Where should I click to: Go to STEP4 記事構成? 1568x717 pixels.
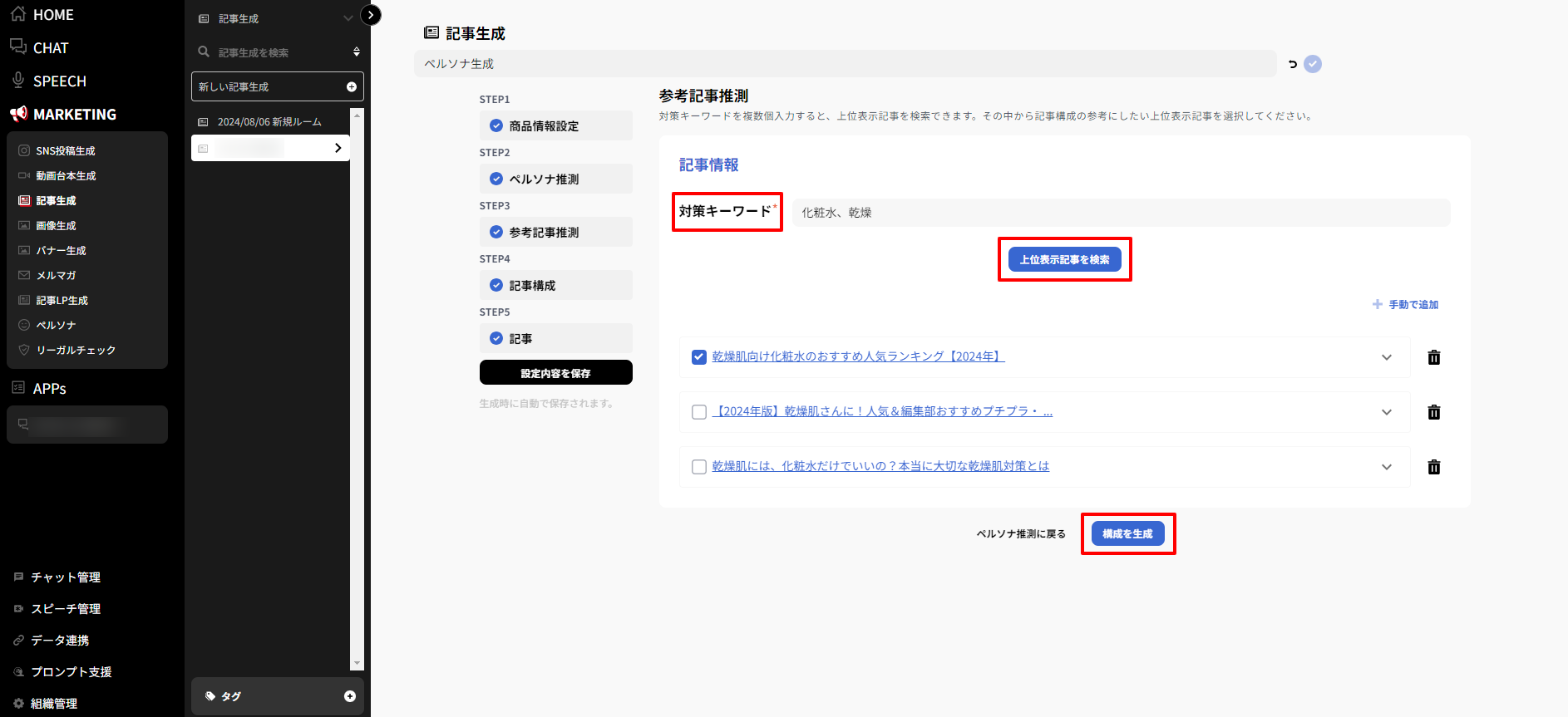(555, 286)
